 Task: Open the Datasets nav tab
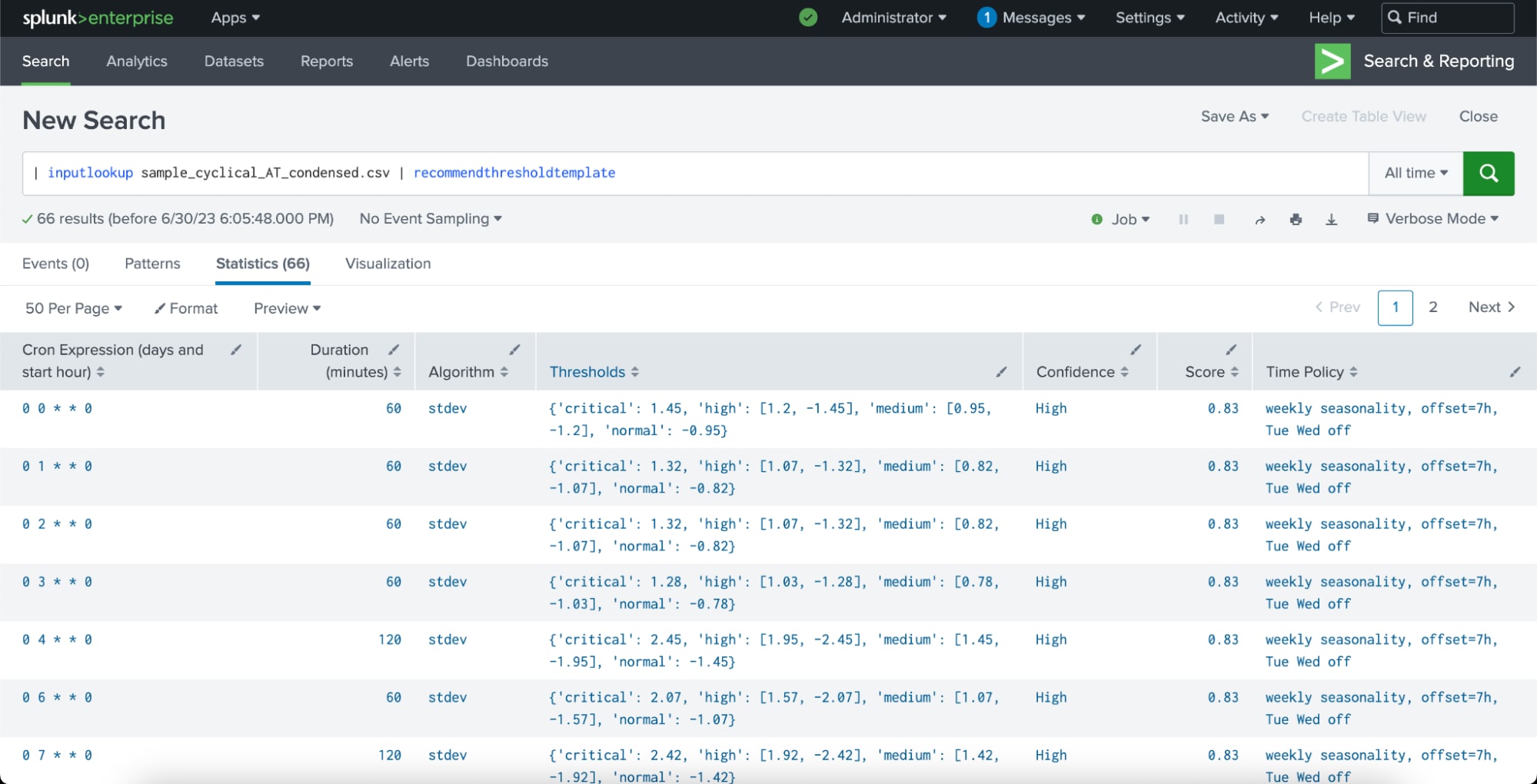234,61
